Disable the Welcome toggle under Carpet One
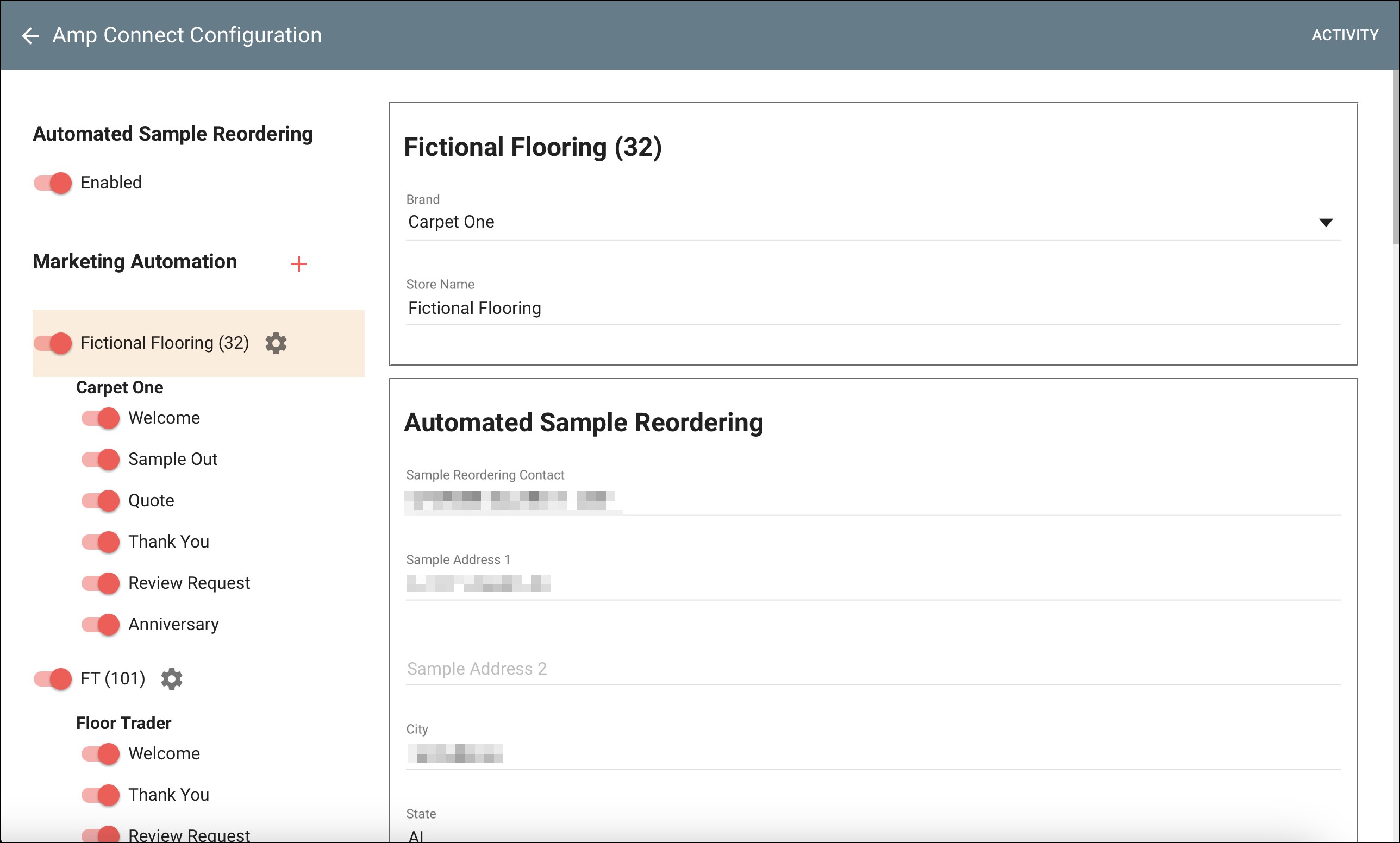 pos(100,418)
